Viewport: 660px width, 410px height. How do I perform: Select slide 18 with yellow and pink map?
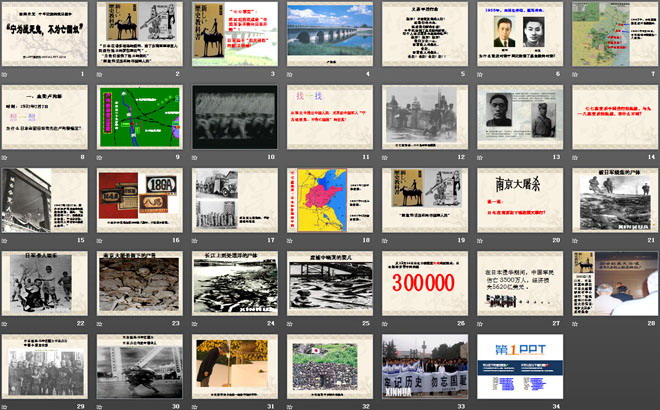pyautogui.click(x=330, y=200)
